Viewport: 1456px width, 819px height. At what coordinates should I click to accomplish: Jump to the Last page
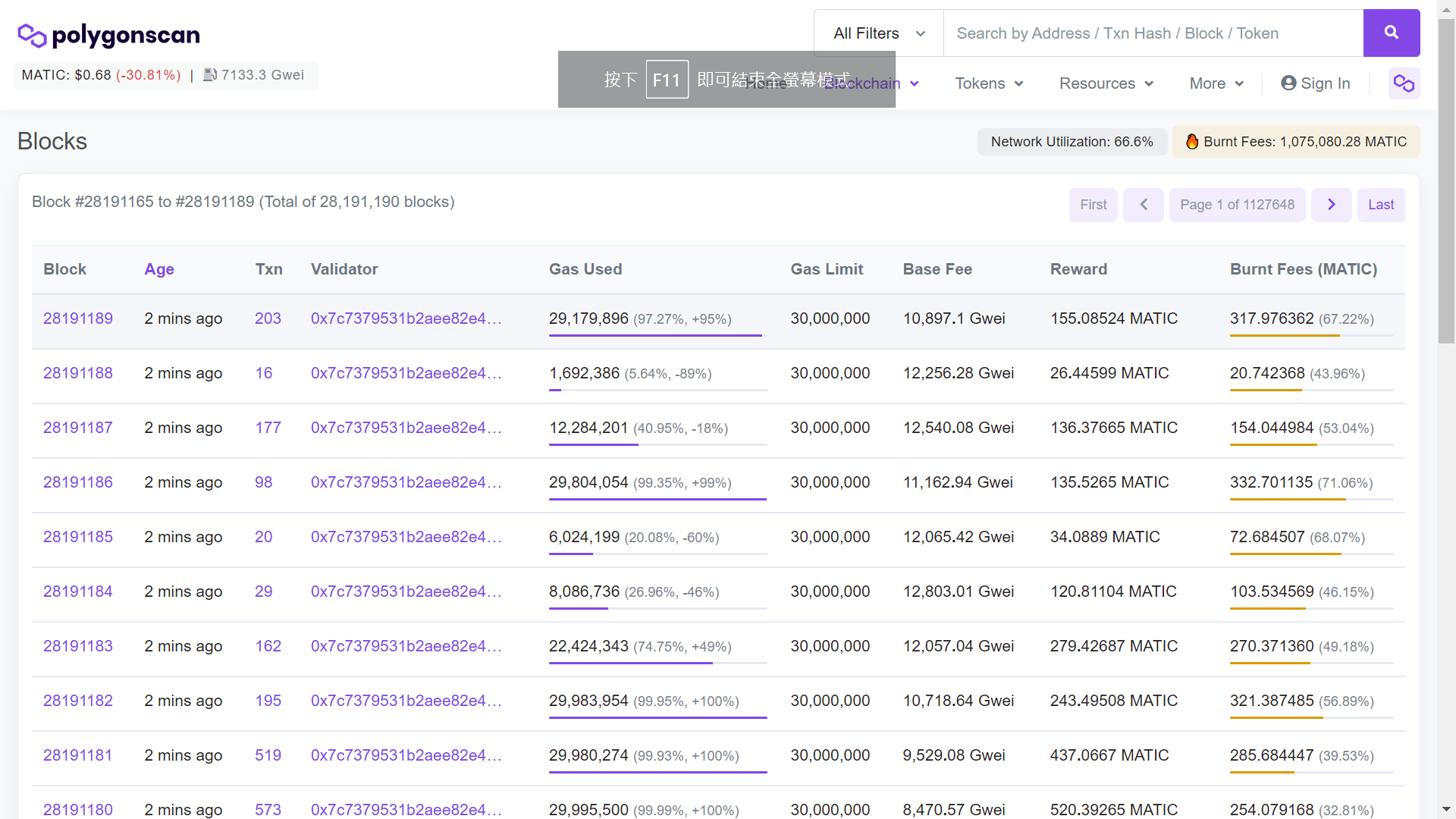click(1381, 205)
